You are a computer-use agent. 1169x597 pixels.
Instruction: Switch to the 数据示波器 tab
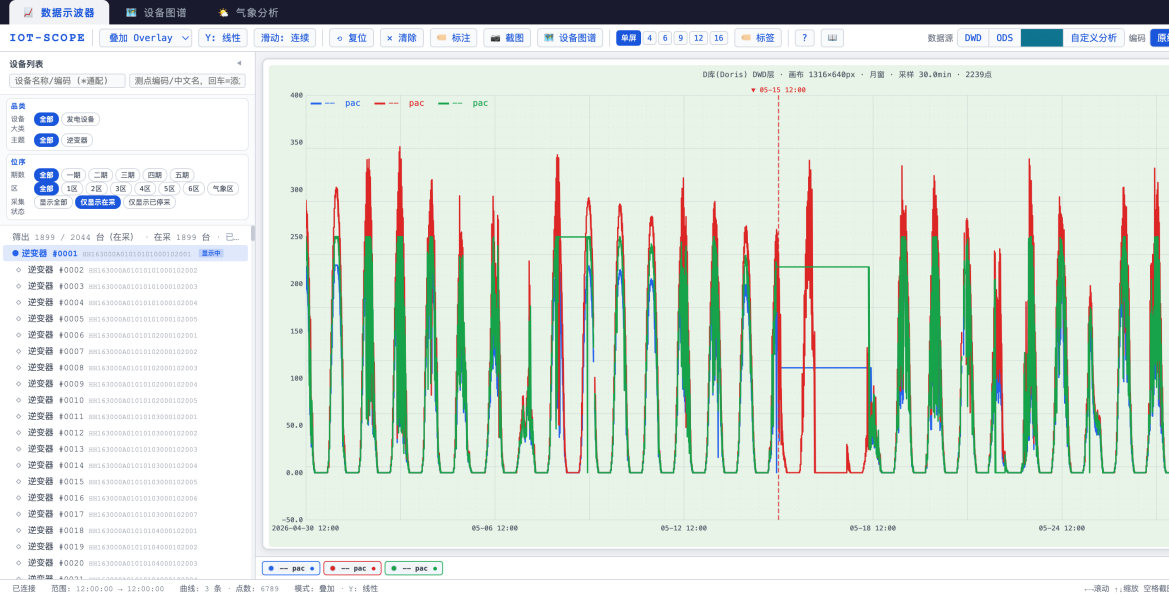tap(59, 13)
